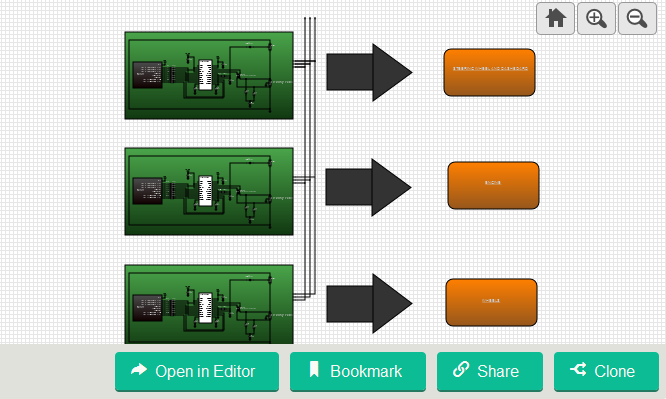
Task: Clone this circuit
Action: [606, 371]
